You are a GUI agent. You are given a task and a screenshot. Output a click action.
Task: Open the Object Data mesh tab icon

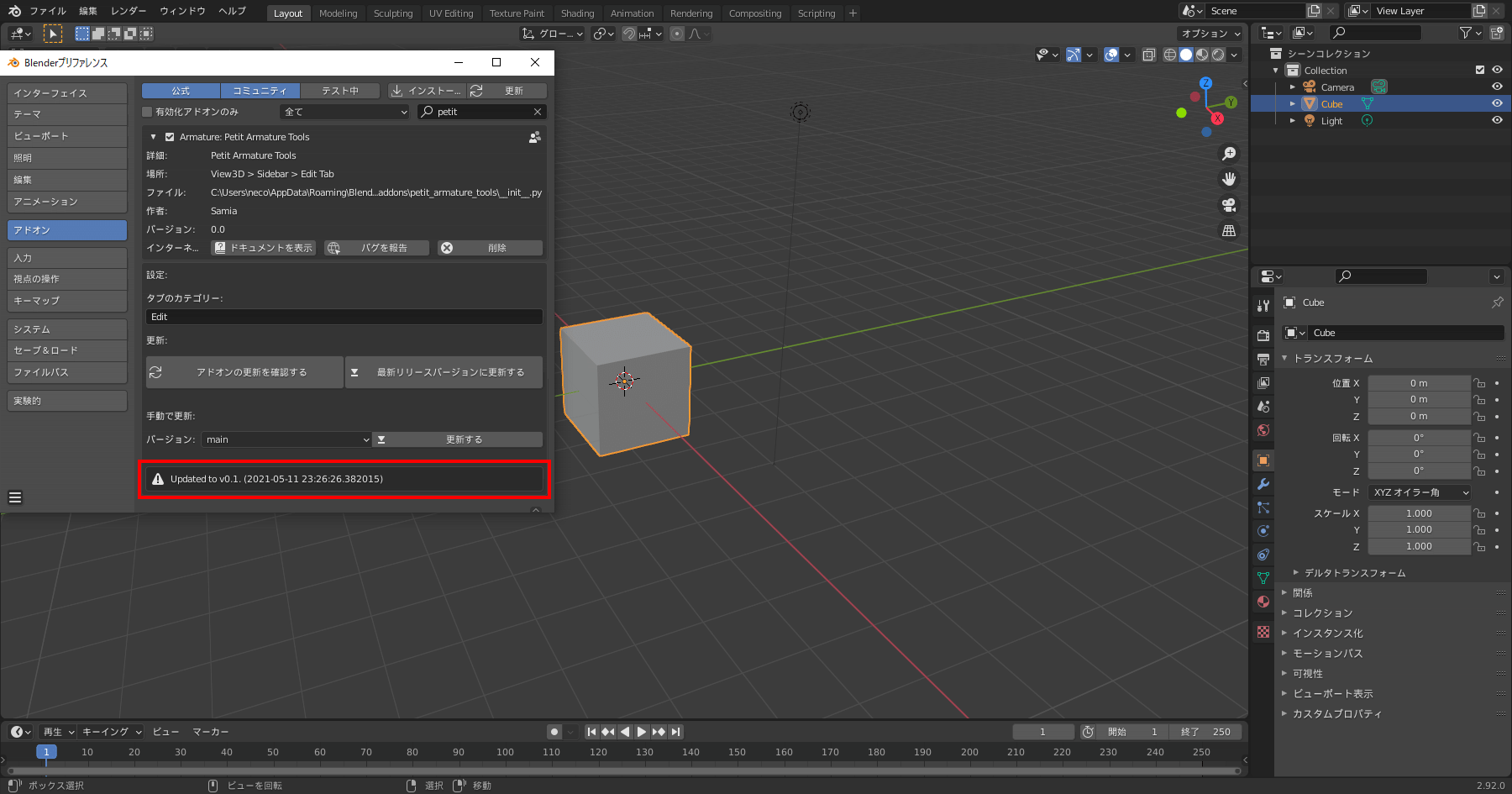1263,578
